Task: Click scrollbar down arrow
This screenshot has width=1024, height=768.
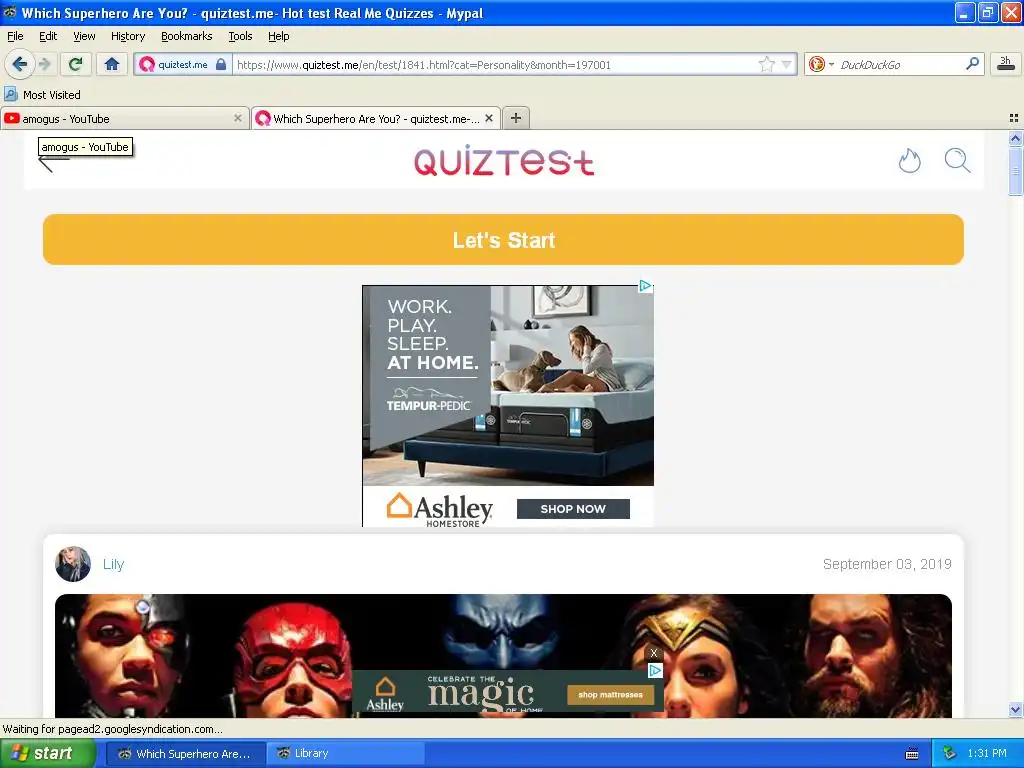Action: click(1015, 709)
